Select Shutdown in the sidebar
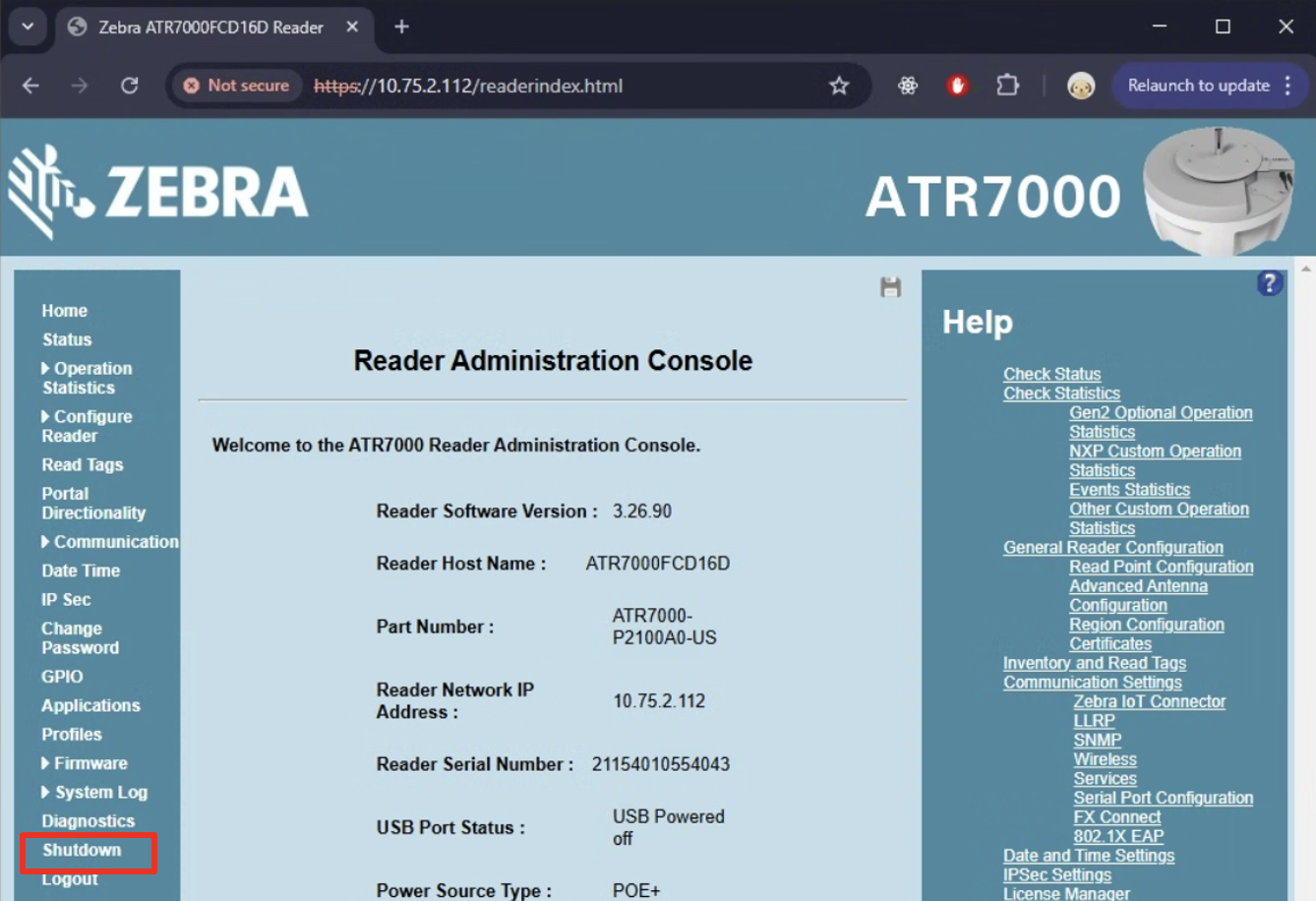Screen dimensions: 1316x901 pos(82,850)
